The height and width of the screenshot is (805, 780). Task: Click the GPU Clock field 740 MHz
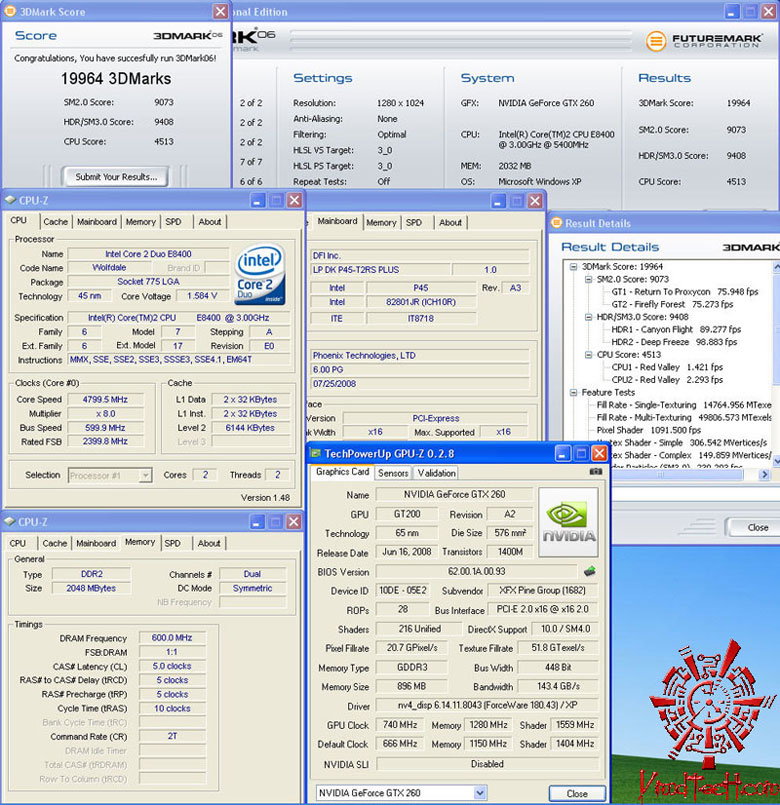[400, 724]
